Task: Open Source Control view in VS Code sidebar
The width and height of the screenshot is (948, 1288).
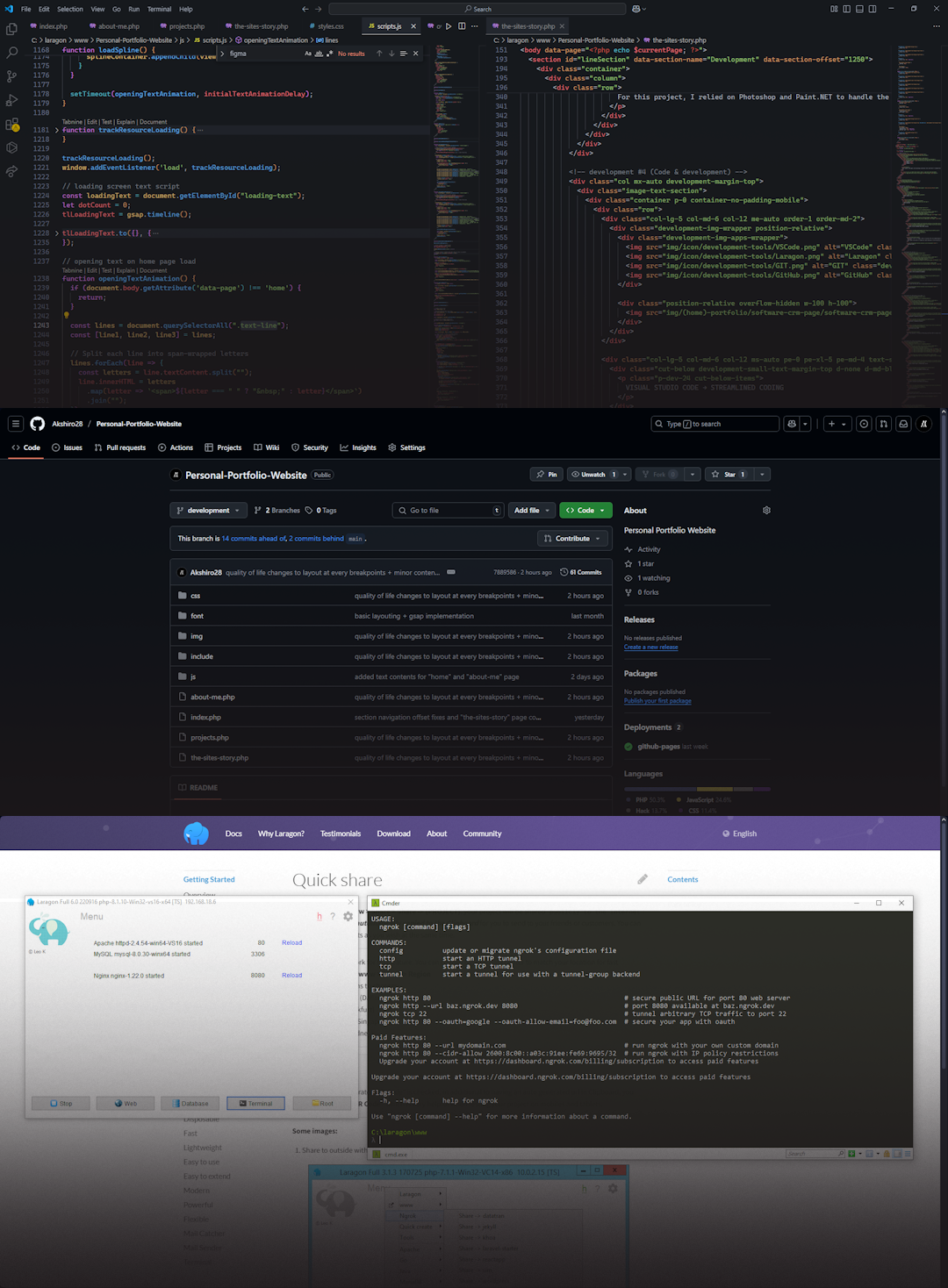Action: [x=11, y=75]
